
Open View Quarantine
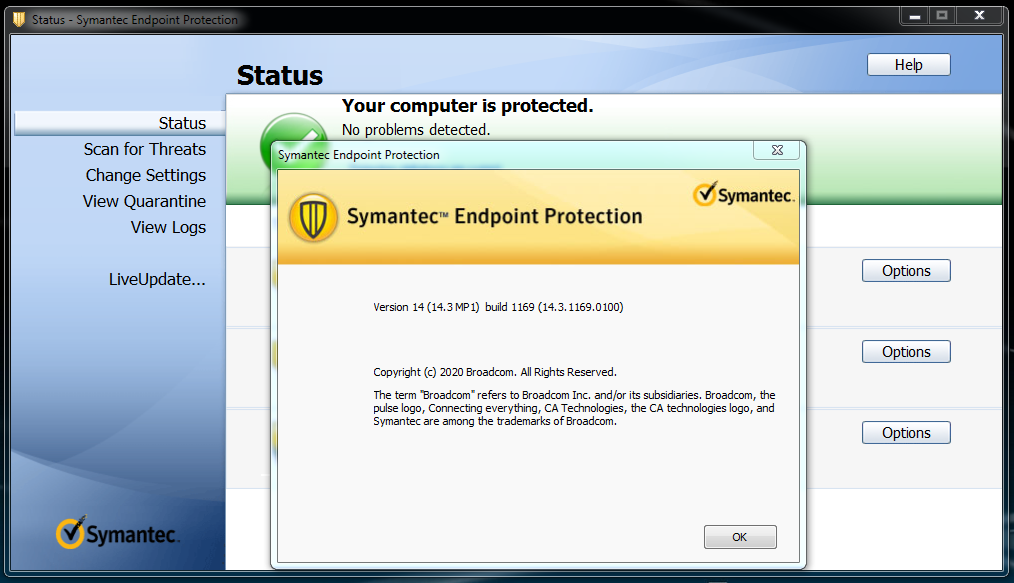tap(144, 200)
